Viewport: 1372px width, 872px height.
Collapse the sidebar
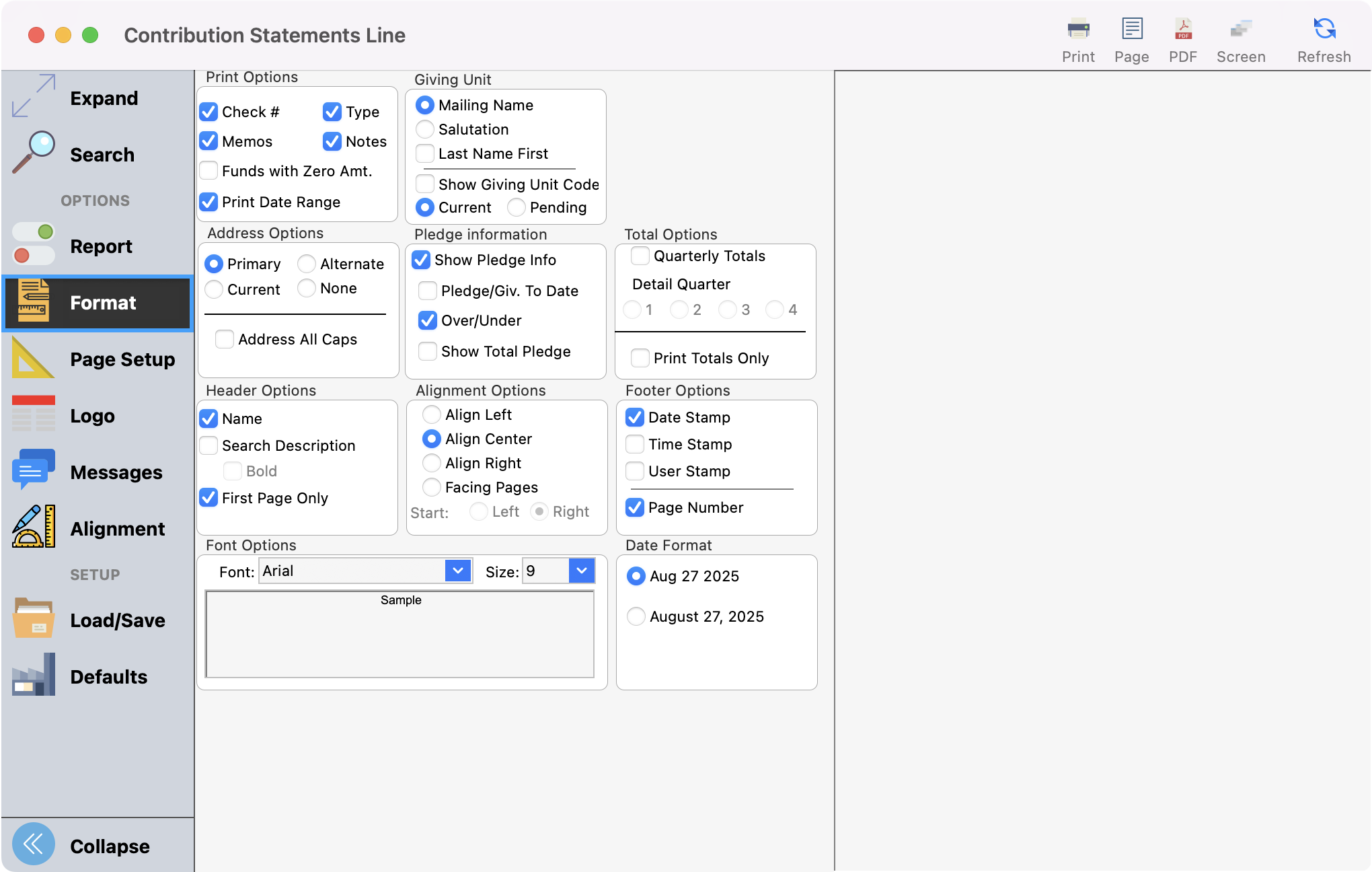tap(34, 843)
